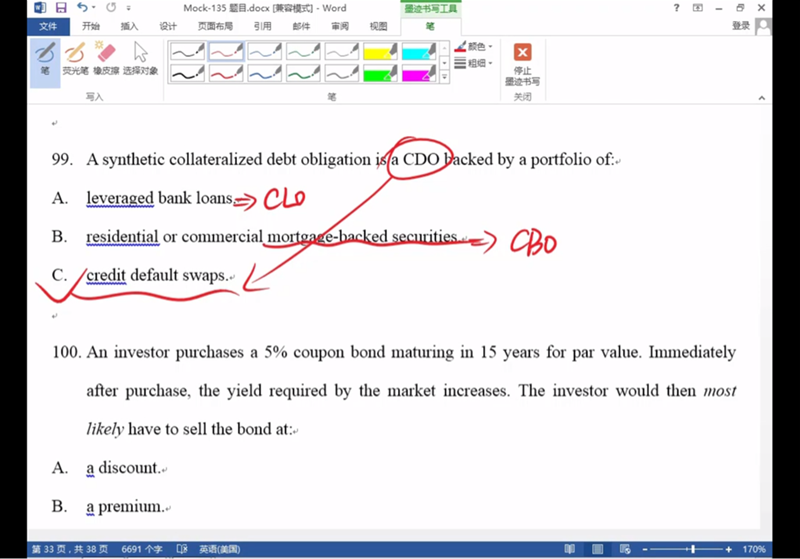Select the Eraser (橡皮擦) tool
Image resolution: width=800 pixels, height=559 pixels.
[x=105, y=58]
